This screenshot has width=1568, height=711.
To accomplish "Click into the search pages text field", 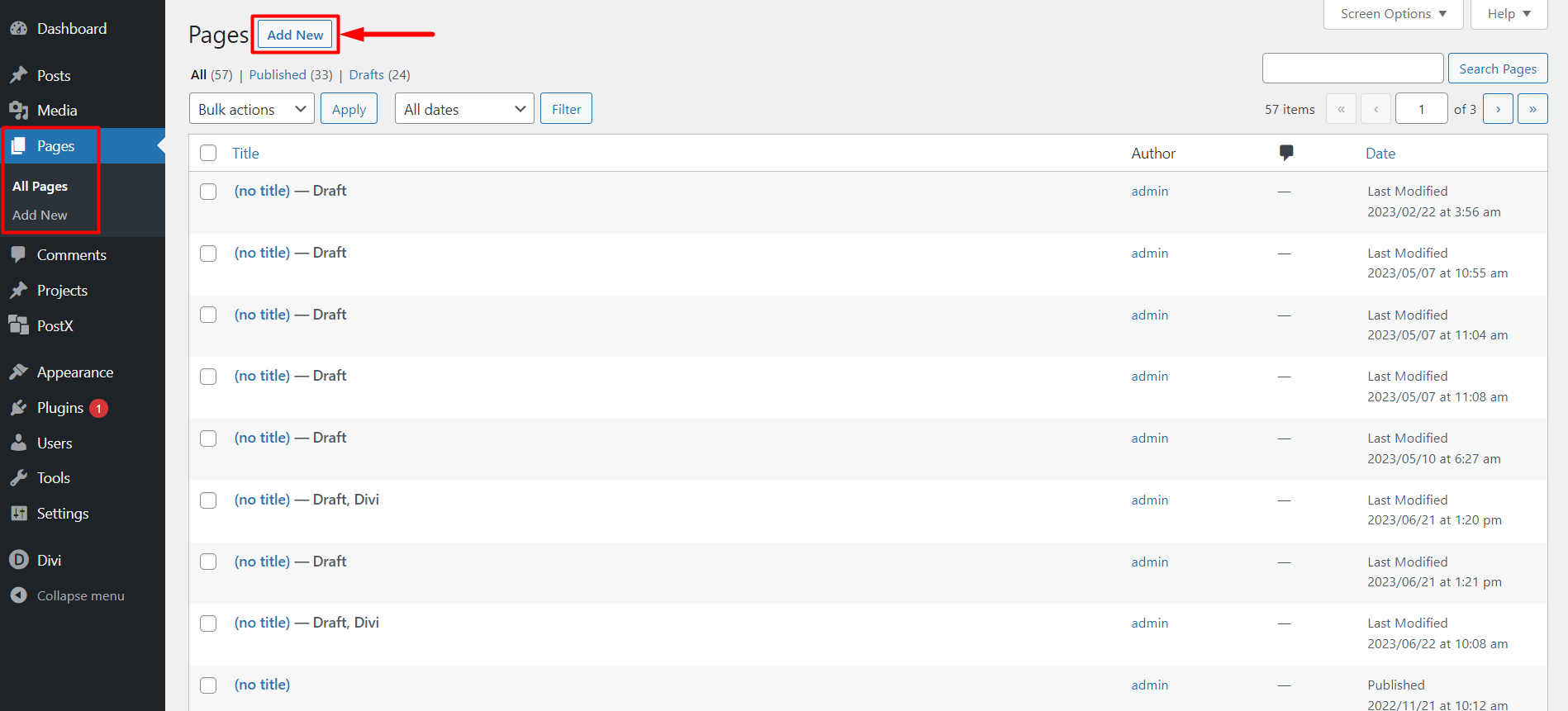I will click(x=1352, y=69).
